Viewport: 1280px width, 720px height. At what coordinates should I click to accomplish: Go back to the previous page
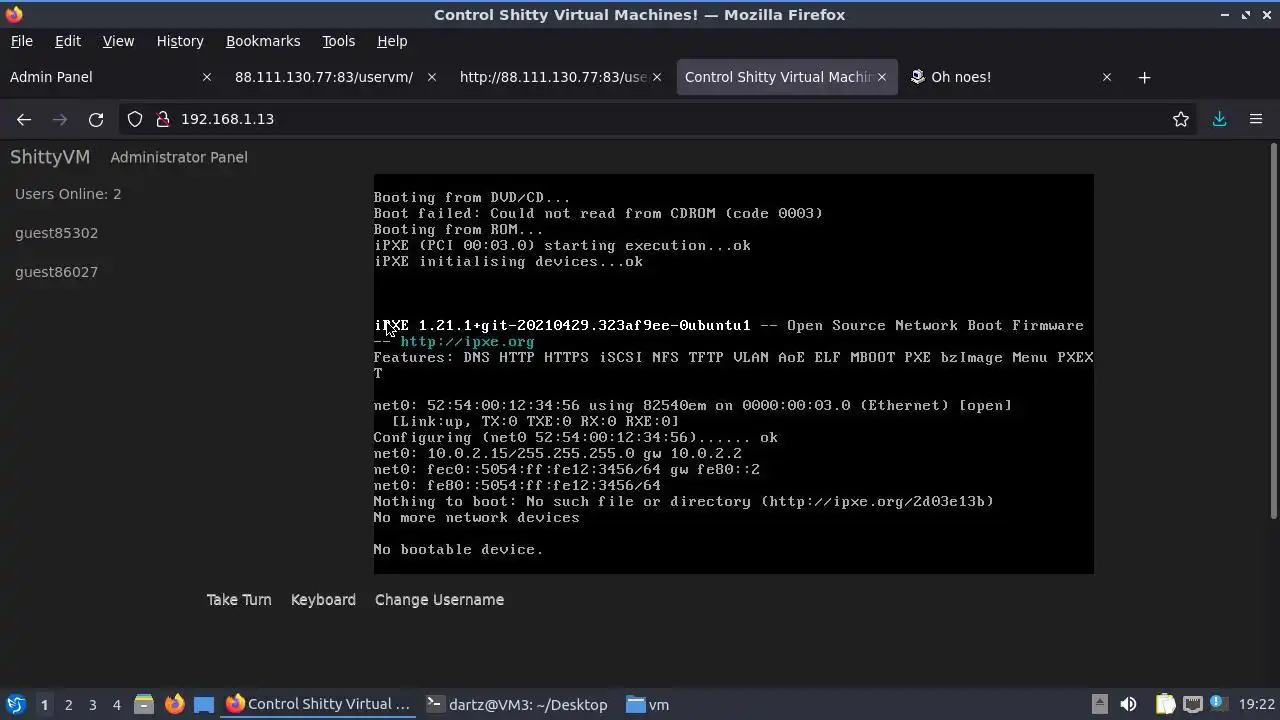pos(24,119)
